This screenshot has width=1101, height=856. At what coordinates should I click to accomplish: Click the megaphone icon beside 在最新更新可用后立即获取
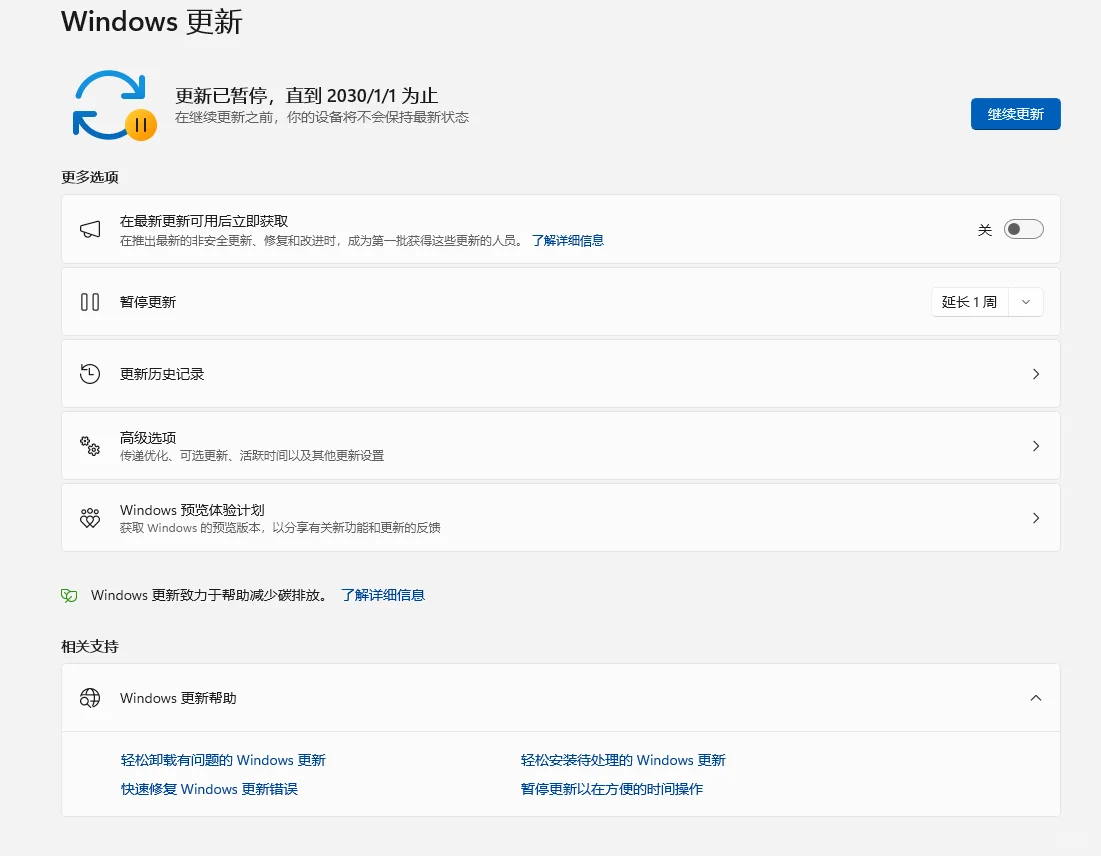pyautogui.click(x=90, y=229)
